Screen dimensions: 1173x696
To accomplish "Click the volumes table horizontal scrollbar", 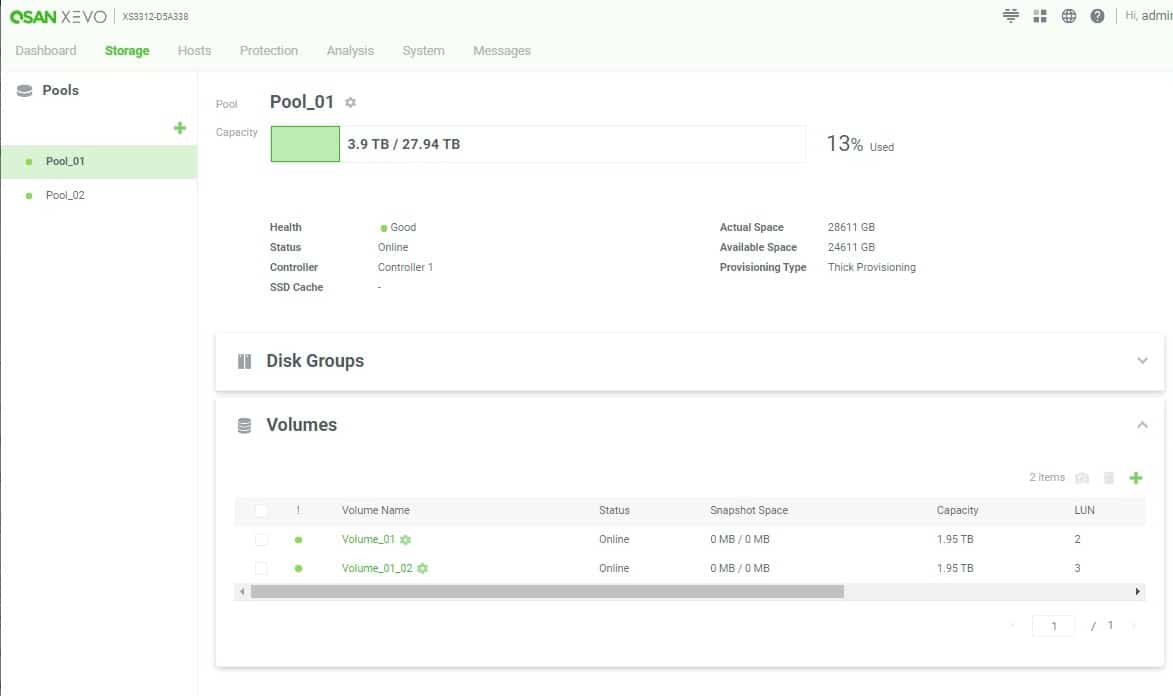I will coord(547,592).
